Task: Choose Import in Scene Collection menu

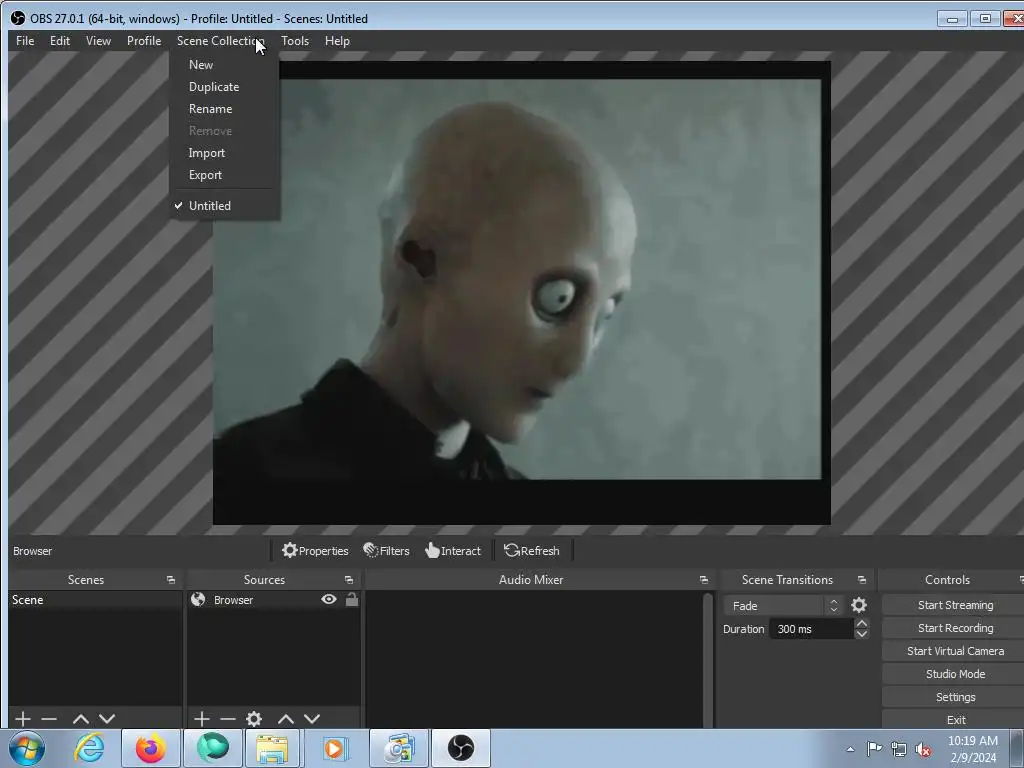Action: (x=206, y=153)
